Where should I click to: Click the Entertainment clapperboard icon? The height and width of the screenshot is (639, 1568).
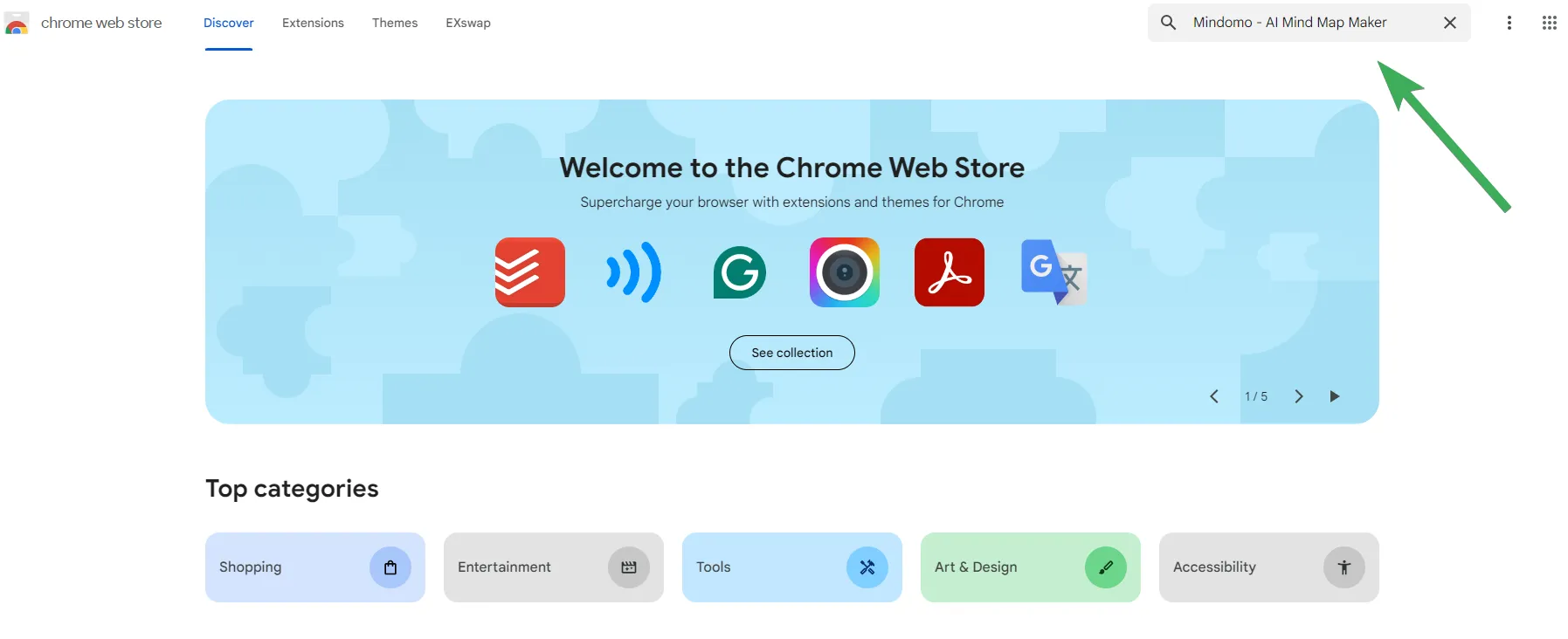click(x=629, y=567)
